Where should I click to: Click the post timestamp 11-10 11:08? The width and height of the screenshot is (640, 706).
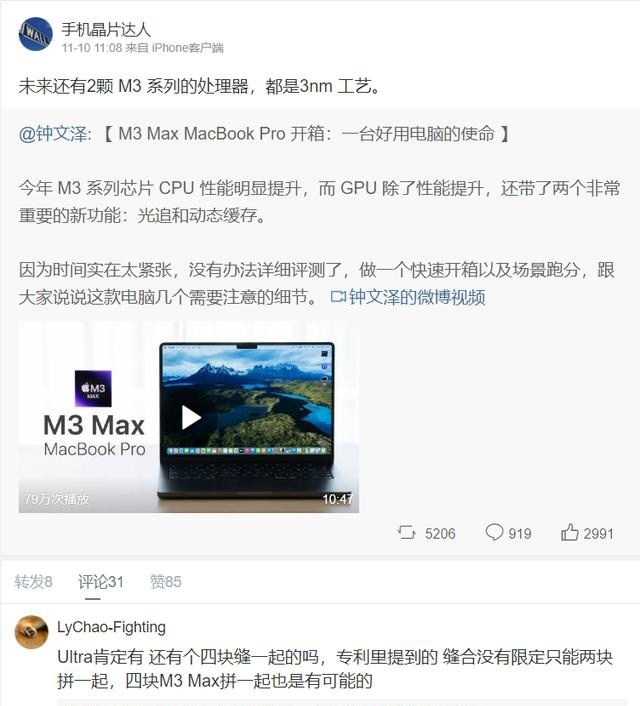coord(92,48)
